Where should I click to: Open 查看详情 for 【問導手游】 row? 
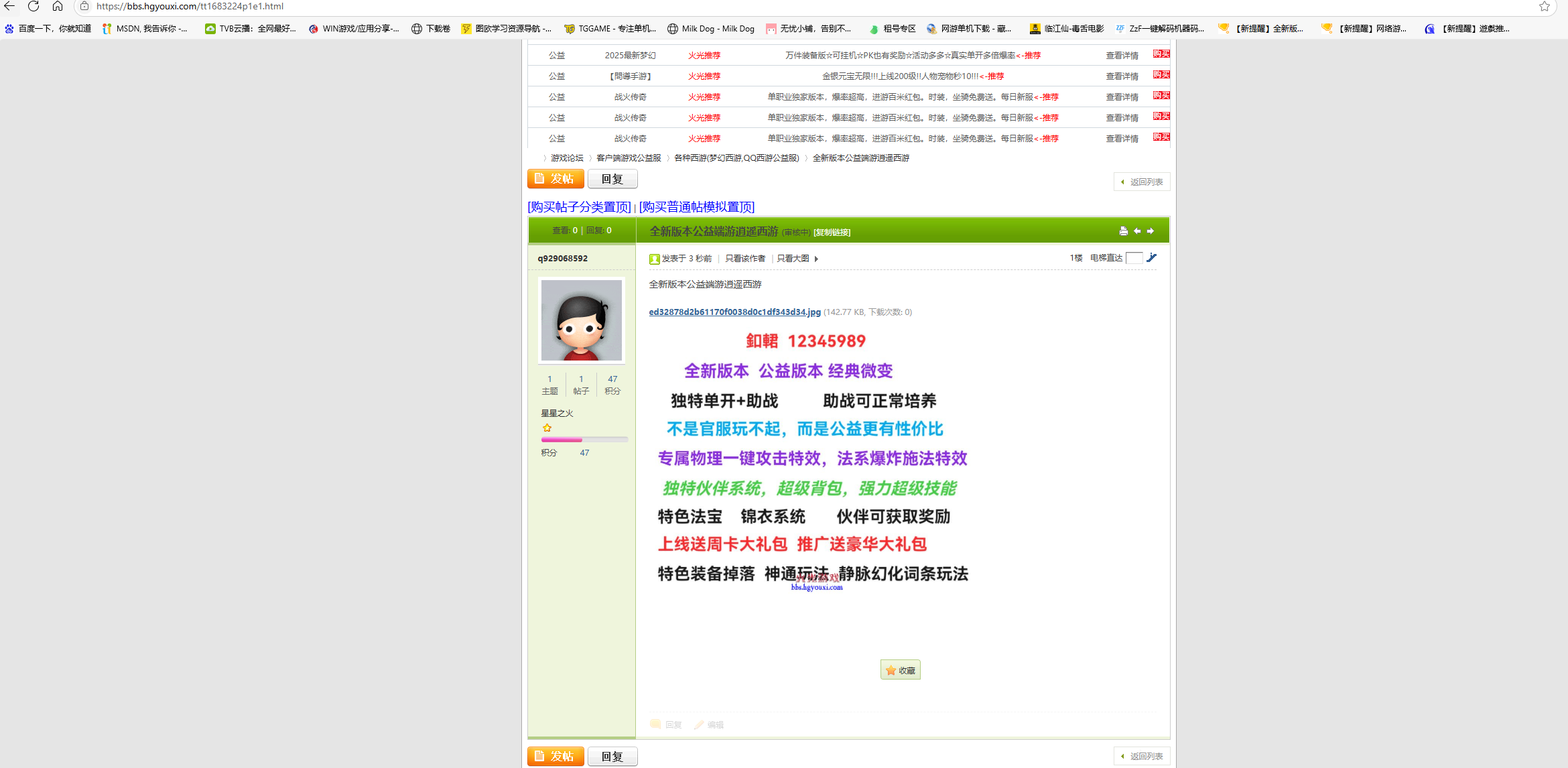[x=1122, y=76]
